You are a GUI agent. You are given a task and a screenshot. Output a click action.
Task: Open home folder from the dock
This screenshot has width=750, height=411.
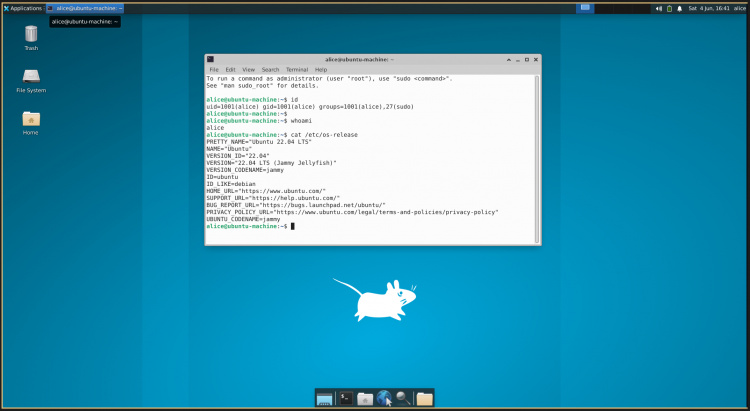(365, 399)
